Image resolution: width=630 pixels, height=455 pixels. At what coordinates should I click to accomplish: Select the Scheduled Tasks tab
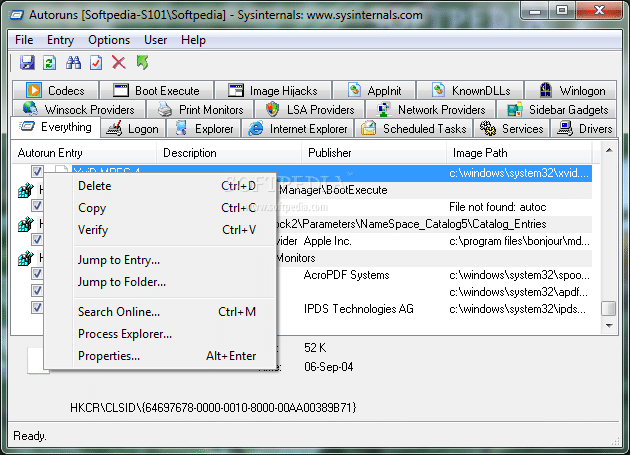pyautogui.click(x=414, y=129)
